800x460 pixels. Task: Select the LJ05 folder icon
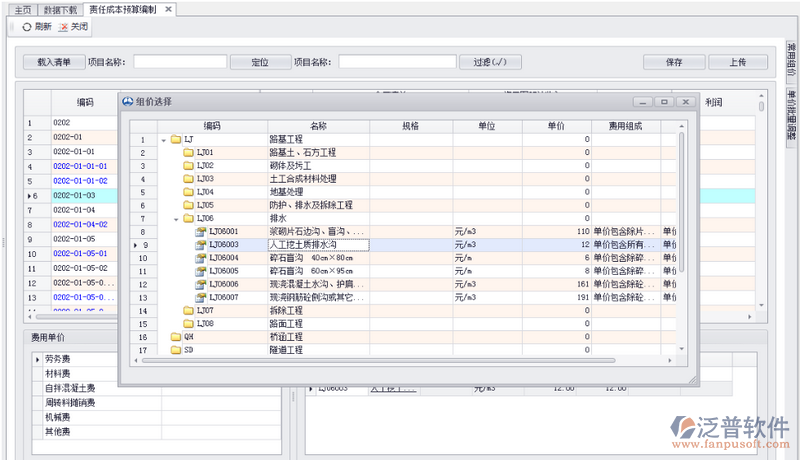[188, 205]
